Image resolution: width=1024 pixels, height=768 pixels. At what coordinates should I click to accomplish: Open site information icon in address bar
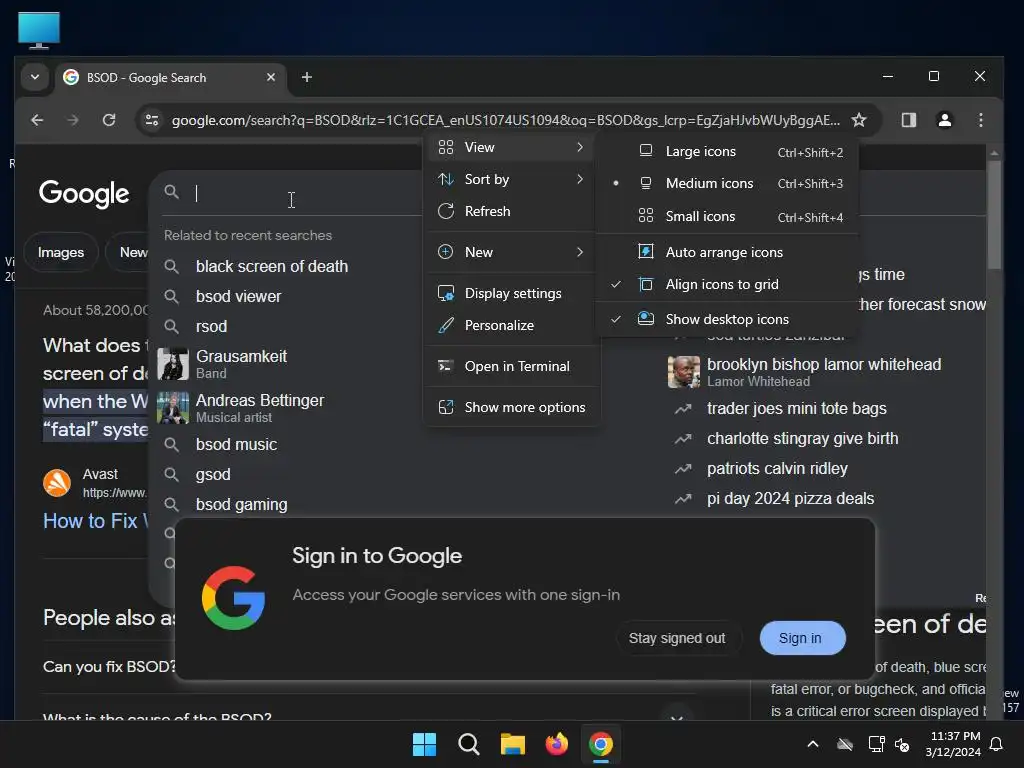[x=152, y=120]
